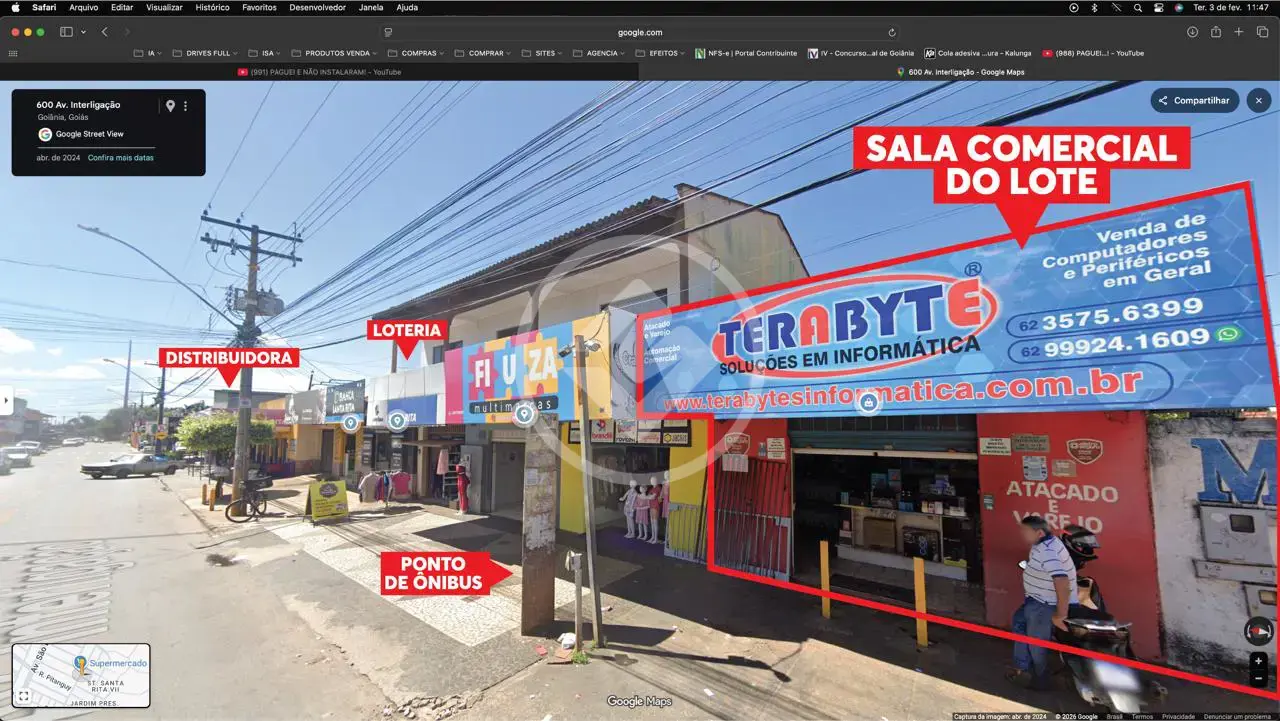
Task: Switch to the 600 Av. Interligação Google Maps tab
Action: click(x=960, y=72)
